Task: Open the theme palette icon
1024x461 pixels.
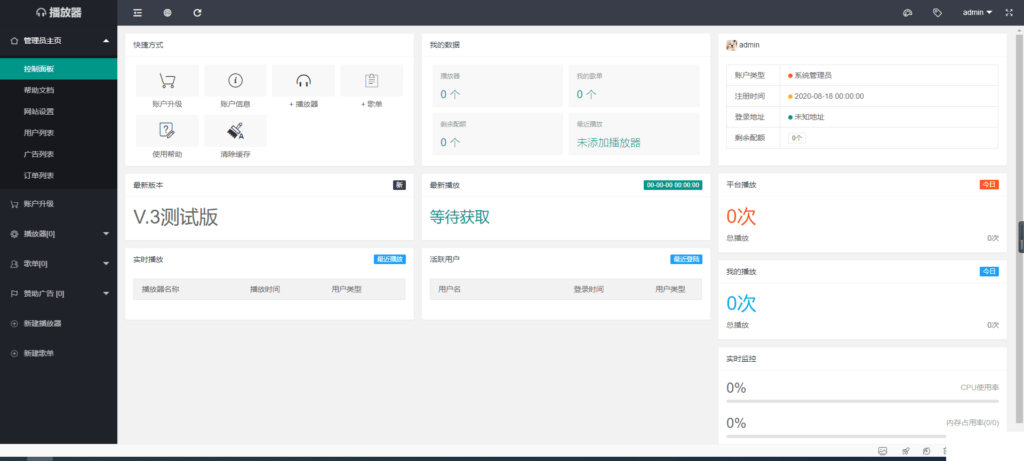Action: tap(907, 13)
